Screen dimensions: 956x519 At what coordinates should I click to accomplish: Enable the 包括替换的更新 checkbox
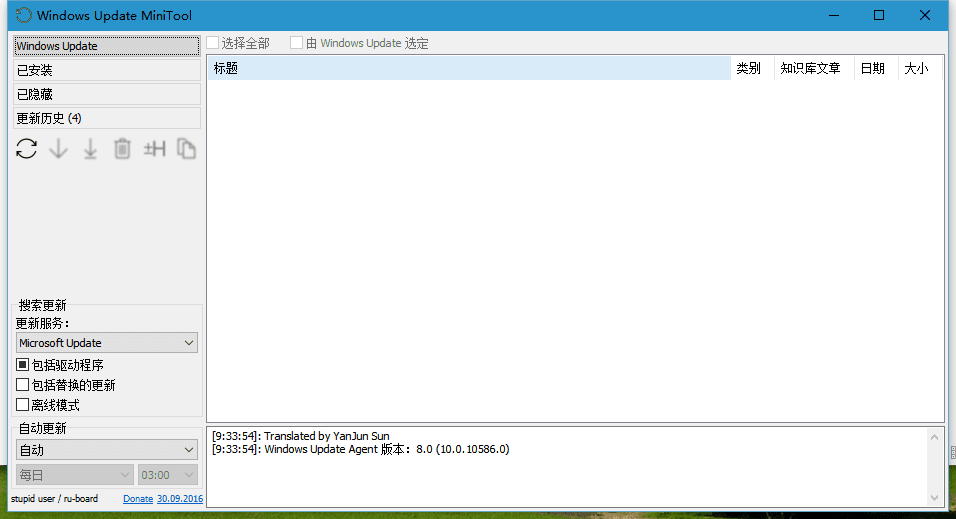click(23, 385)
